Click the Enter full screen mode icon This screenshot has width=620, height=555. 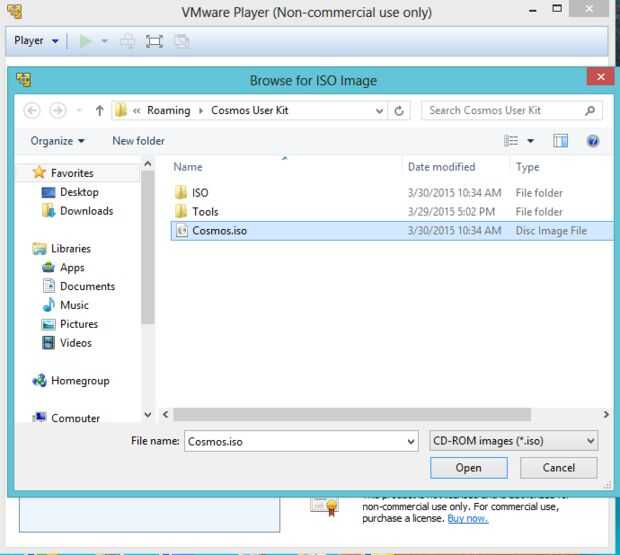154,41
